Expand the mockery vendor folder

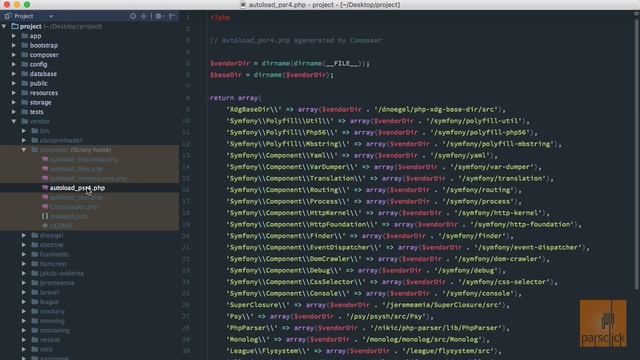(x=24, y=311)
